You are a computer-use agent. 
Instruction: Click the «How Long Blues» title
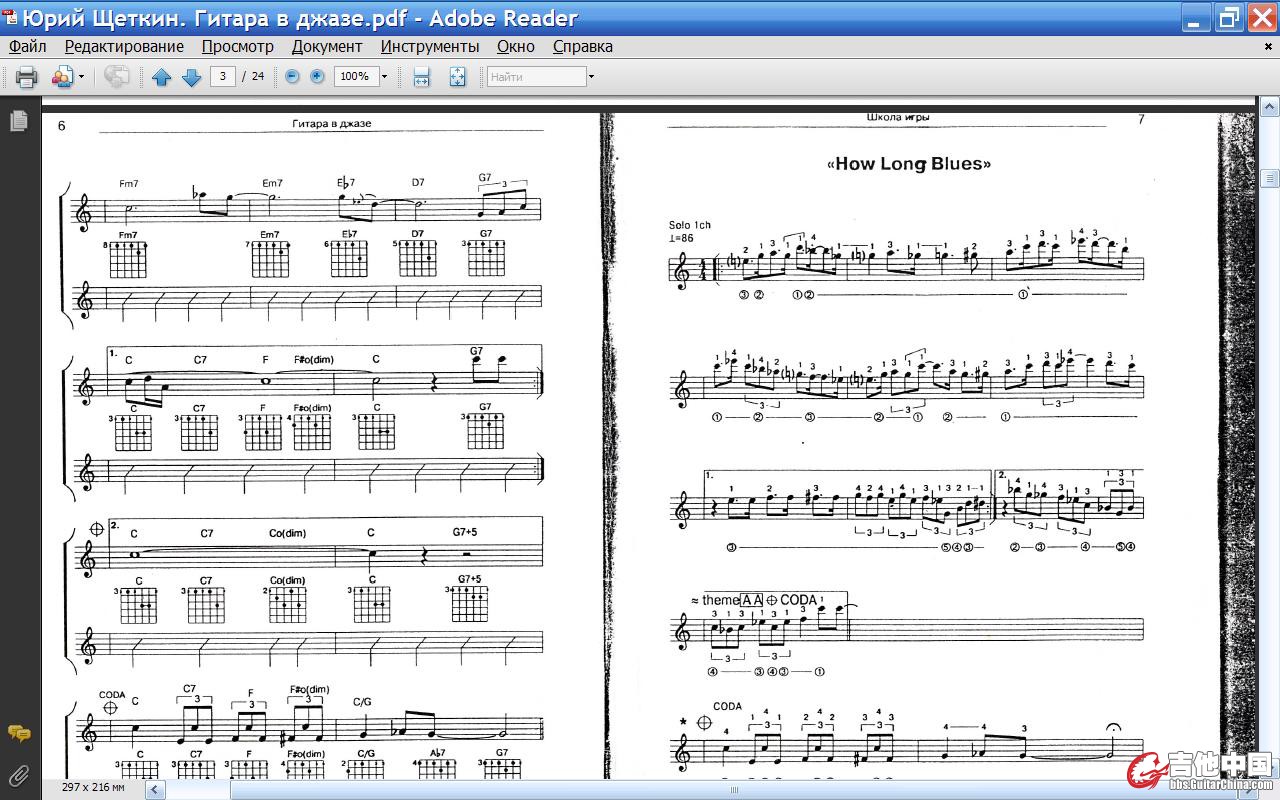click(x=909, y=164)
